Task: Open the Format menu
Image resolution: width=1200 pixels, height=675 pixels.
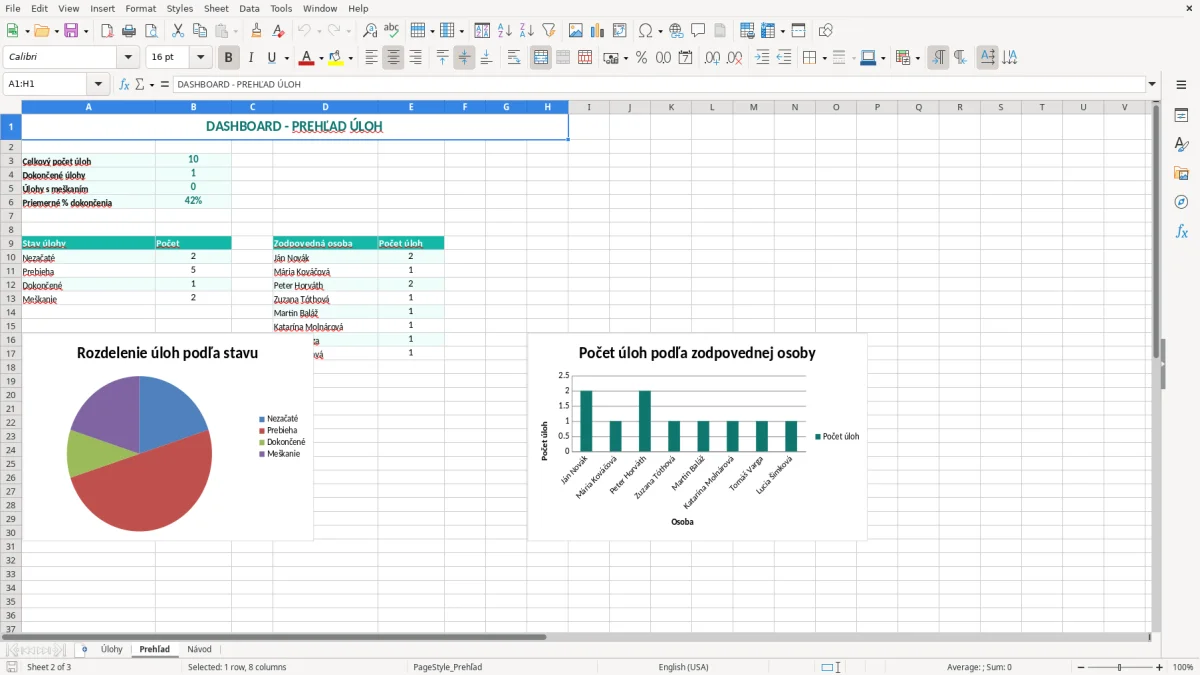Action: (140, 8)
